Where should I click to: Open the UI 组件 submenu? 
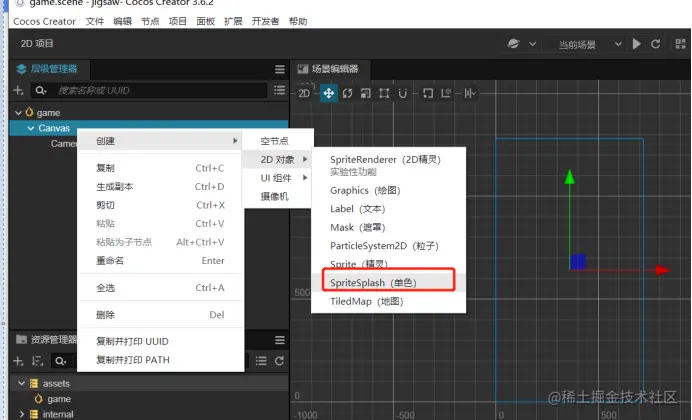click(x=278, y=178)
